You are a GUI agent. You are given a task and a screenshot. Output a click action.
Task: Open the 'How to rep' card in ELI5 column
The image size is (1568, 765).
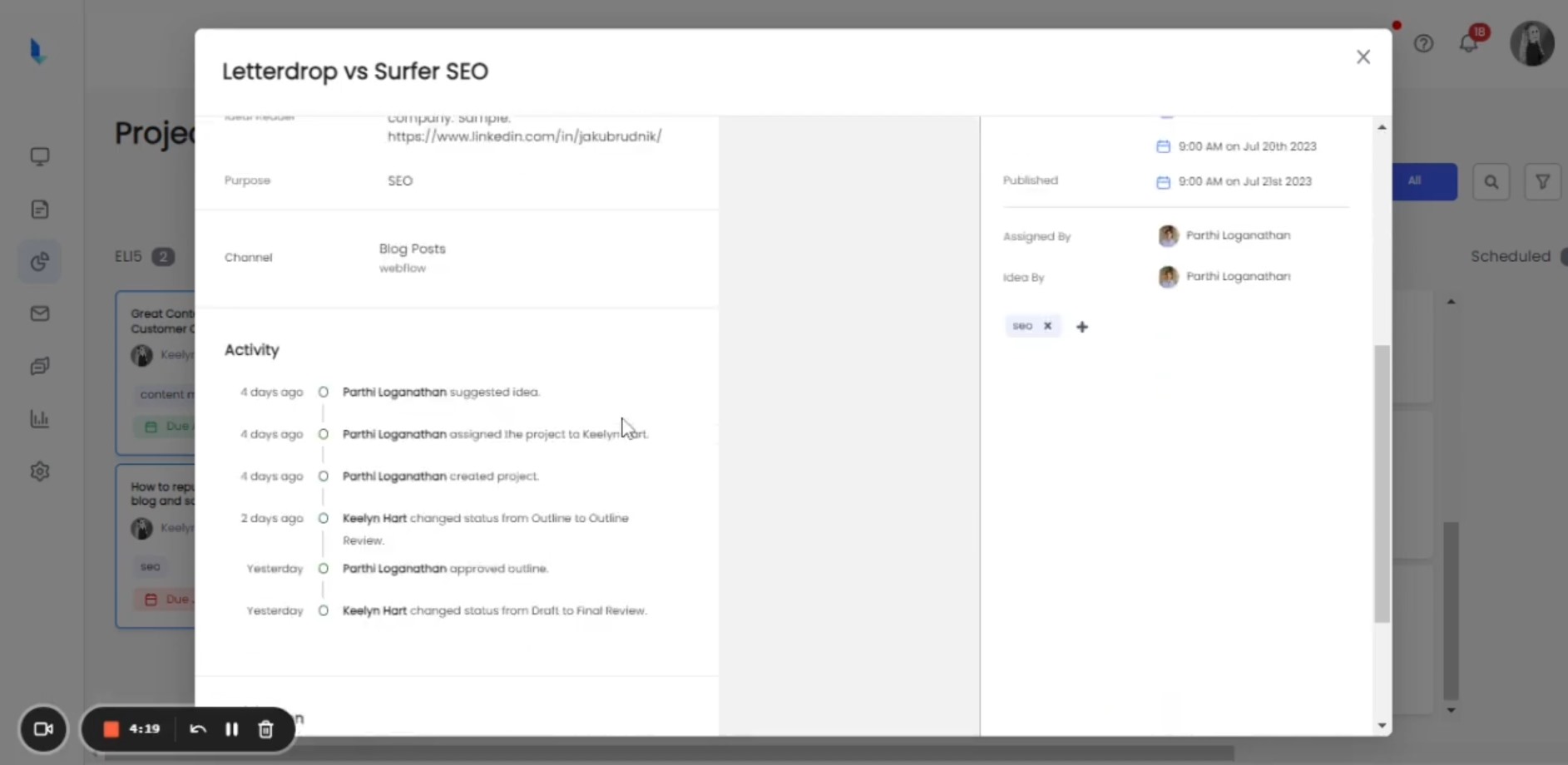(156, 545)
